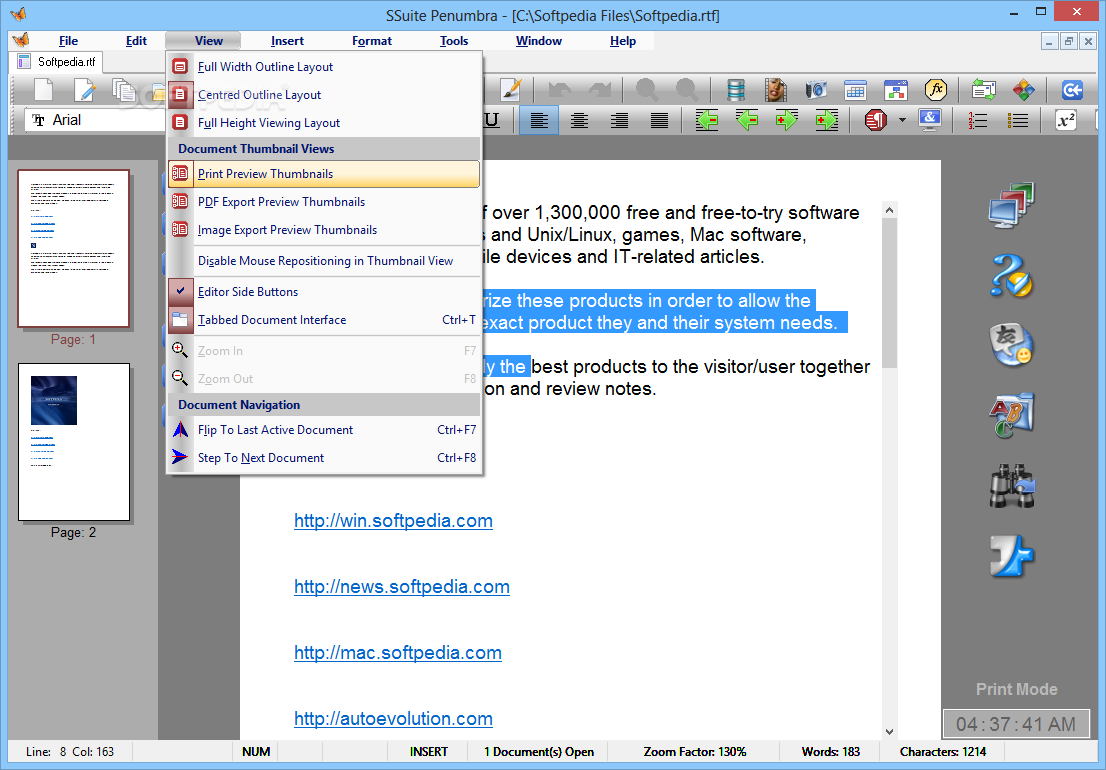Click the binoculars find side button

(1011, 486)
